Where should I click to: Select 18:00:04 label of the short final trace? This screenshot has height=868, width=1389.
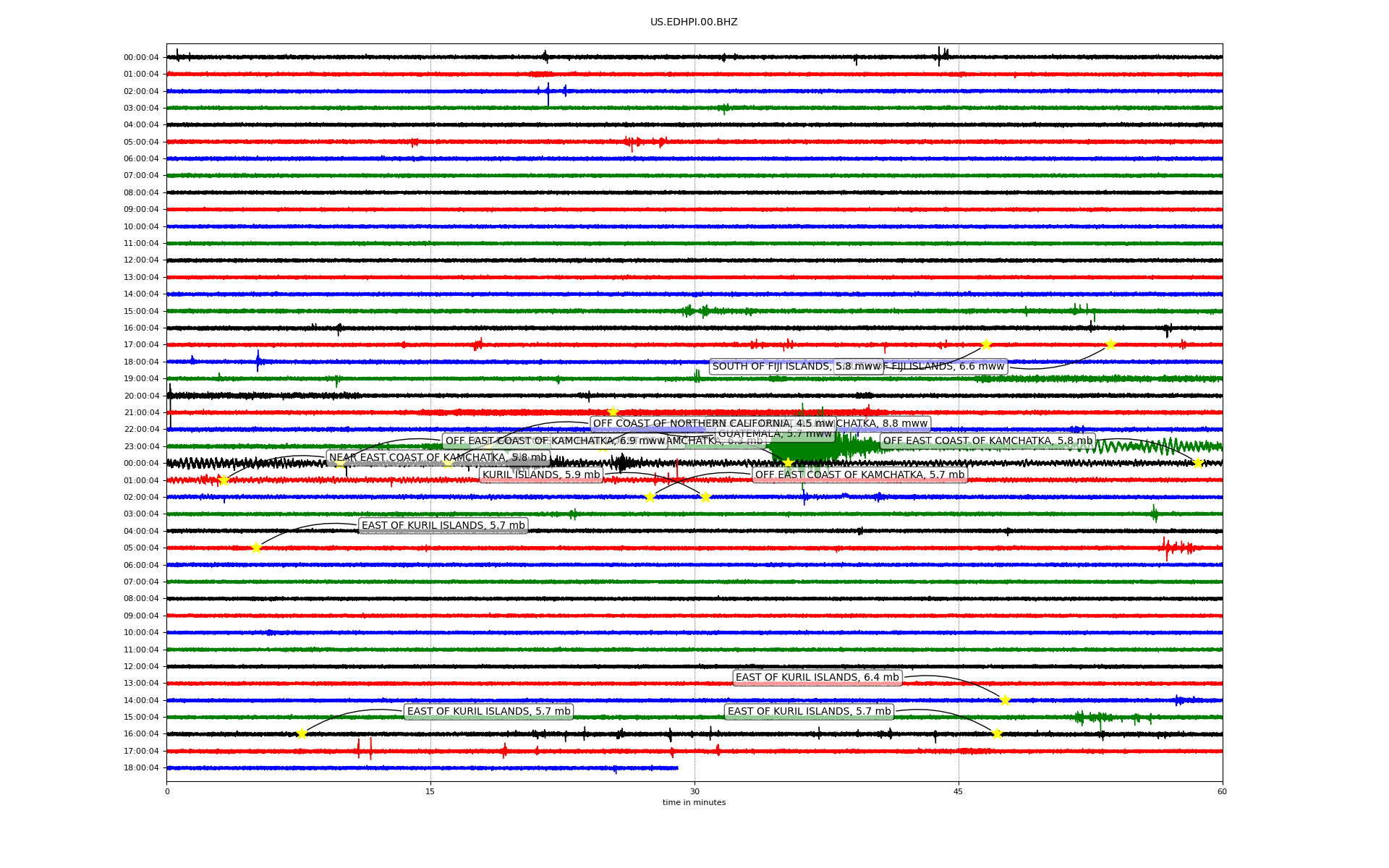point(141,768)
